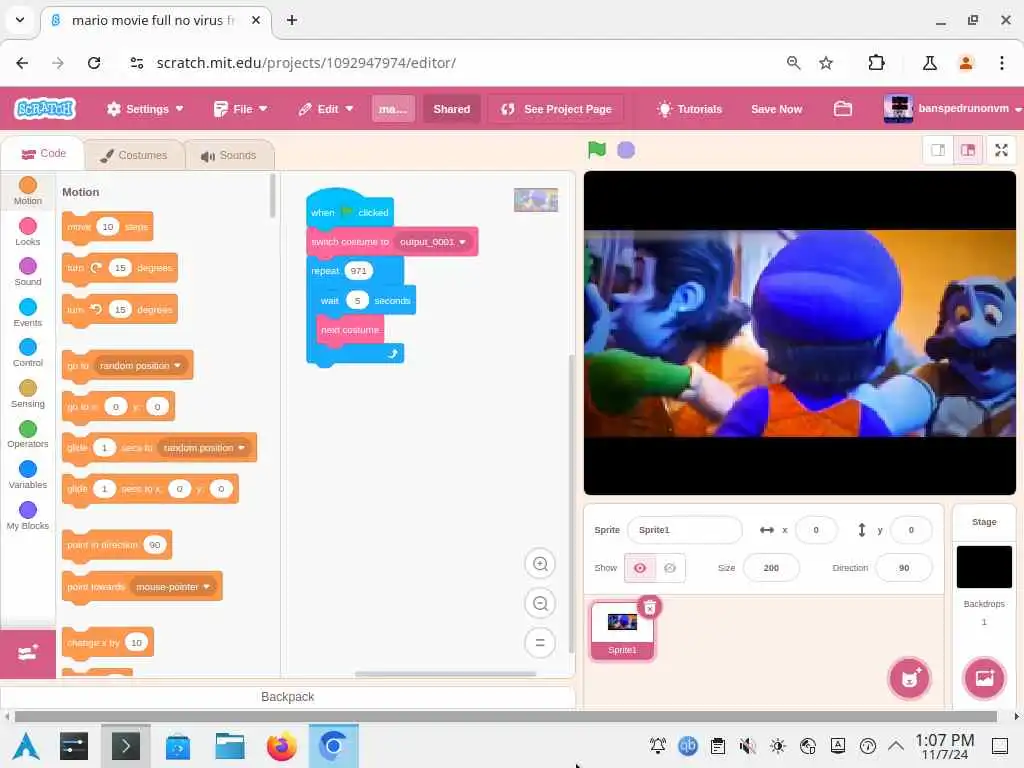Image resolution: width=1024 pixels, height=768 pixels.
Task: Show the sprite with eye icon
Action: [x=640, y=568]
